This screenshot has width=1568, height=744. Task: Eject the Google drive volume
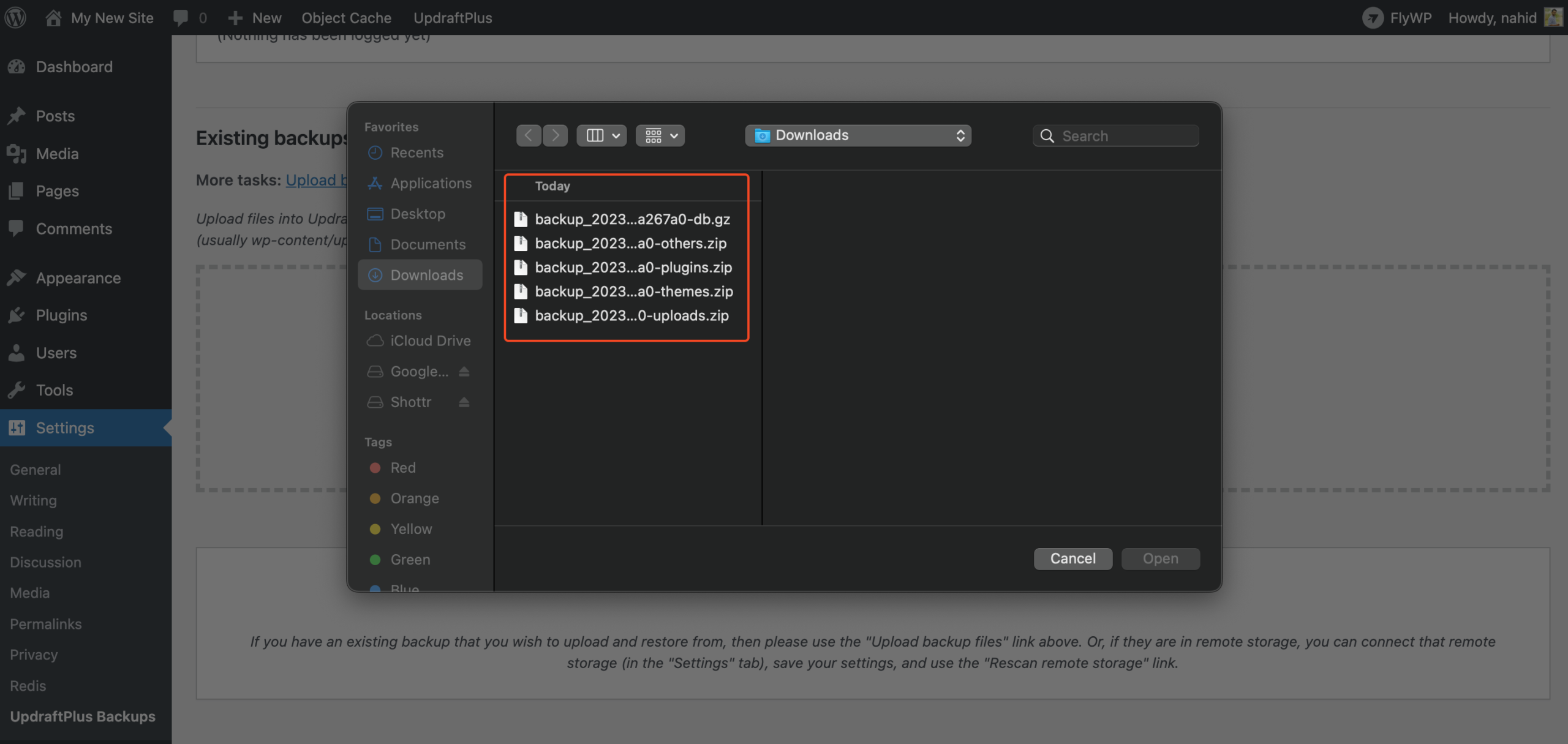click(x=464, y=372)
